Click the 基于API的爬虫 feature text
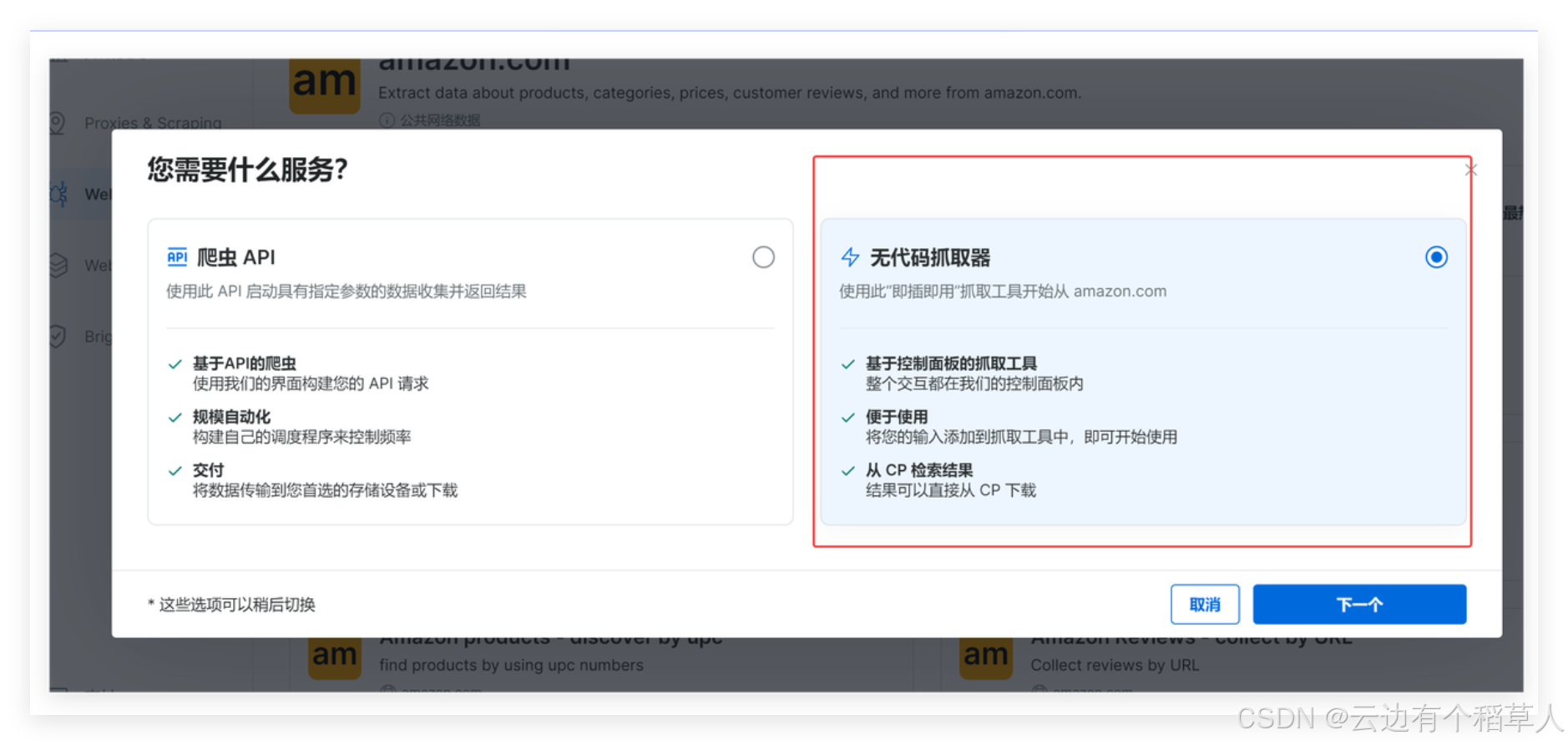1568x745 pixels. 245,363
